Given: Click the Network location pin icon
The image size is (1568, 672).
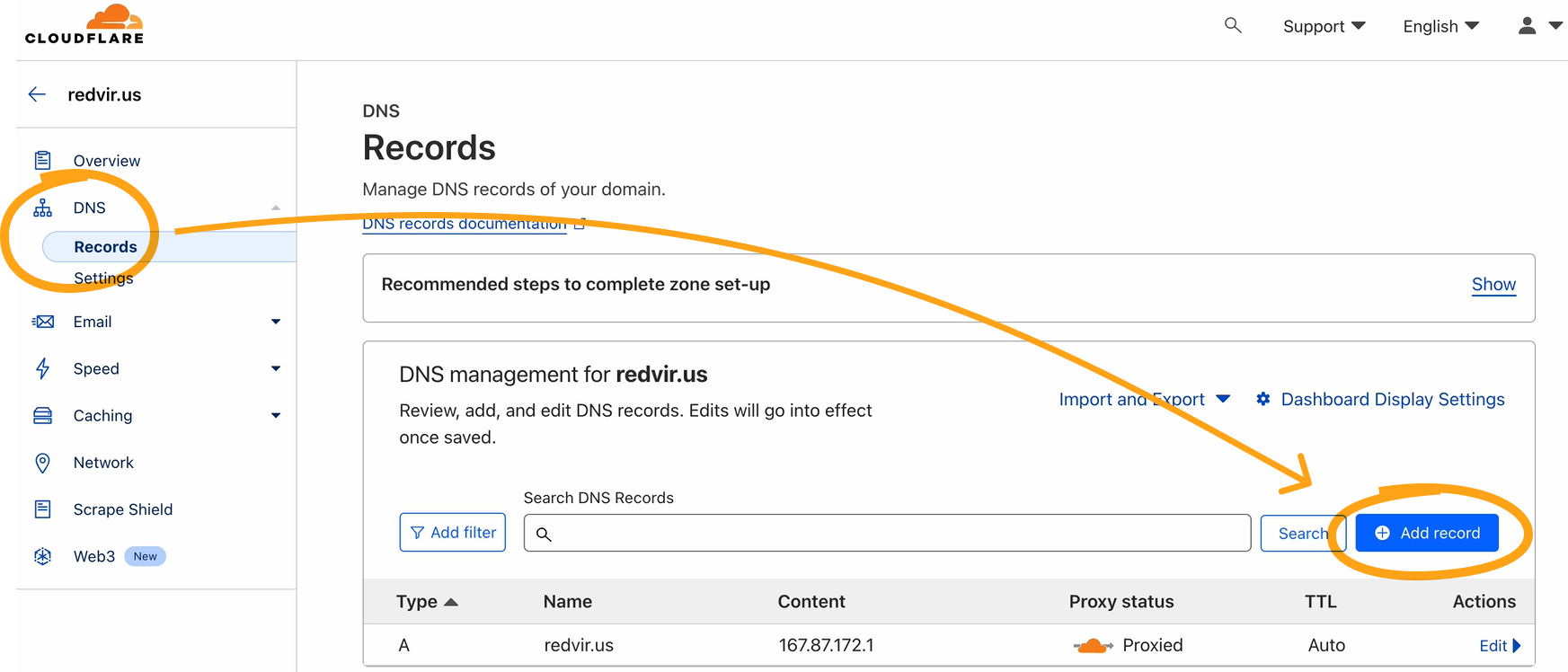Looking at the screenshot, I should pos(42,463).
